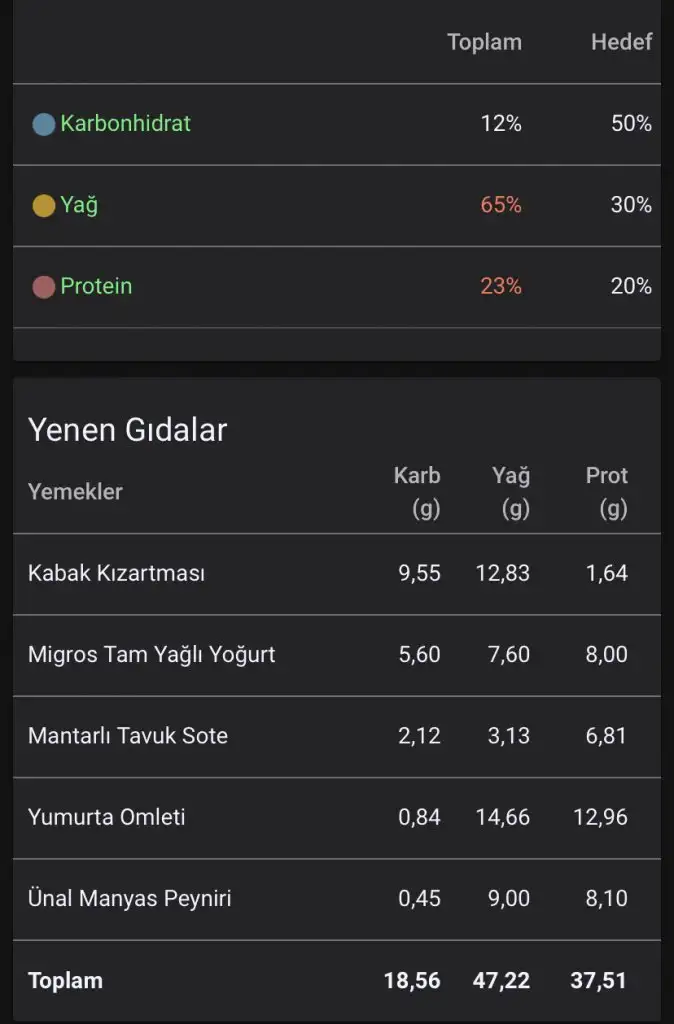Open the Yağ nutrient link
The height and width of the screenshot is (1024, 674).
point(79,205)
